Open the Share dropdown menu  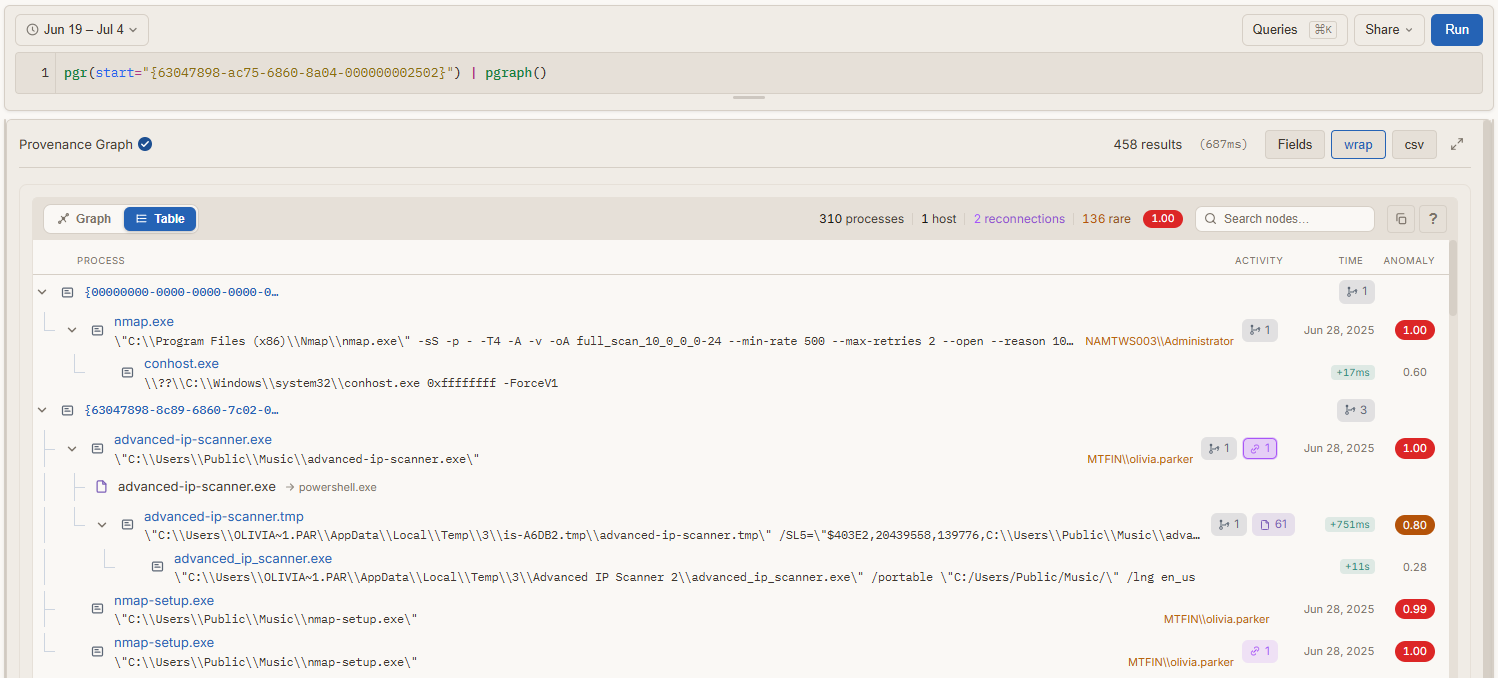[x=1389, y=29]
